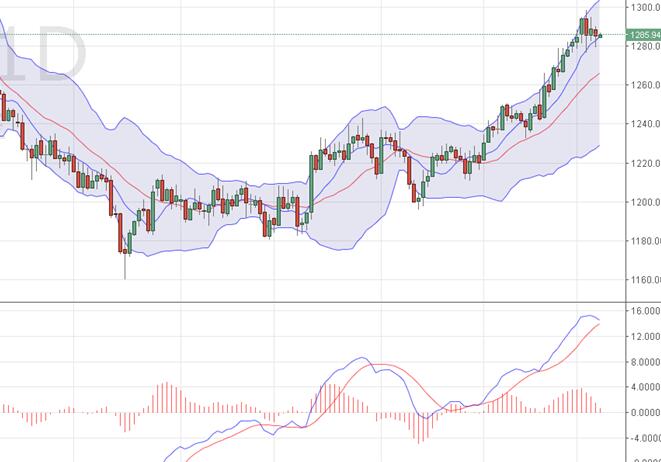
Task: Click the 16.000 MACD axis label
Action: 644,311
